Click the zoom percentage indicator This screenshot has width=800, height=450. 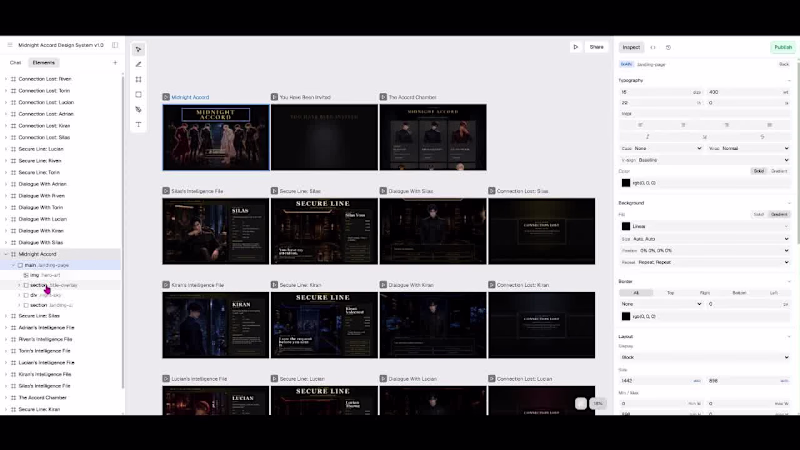coord(597,404)
